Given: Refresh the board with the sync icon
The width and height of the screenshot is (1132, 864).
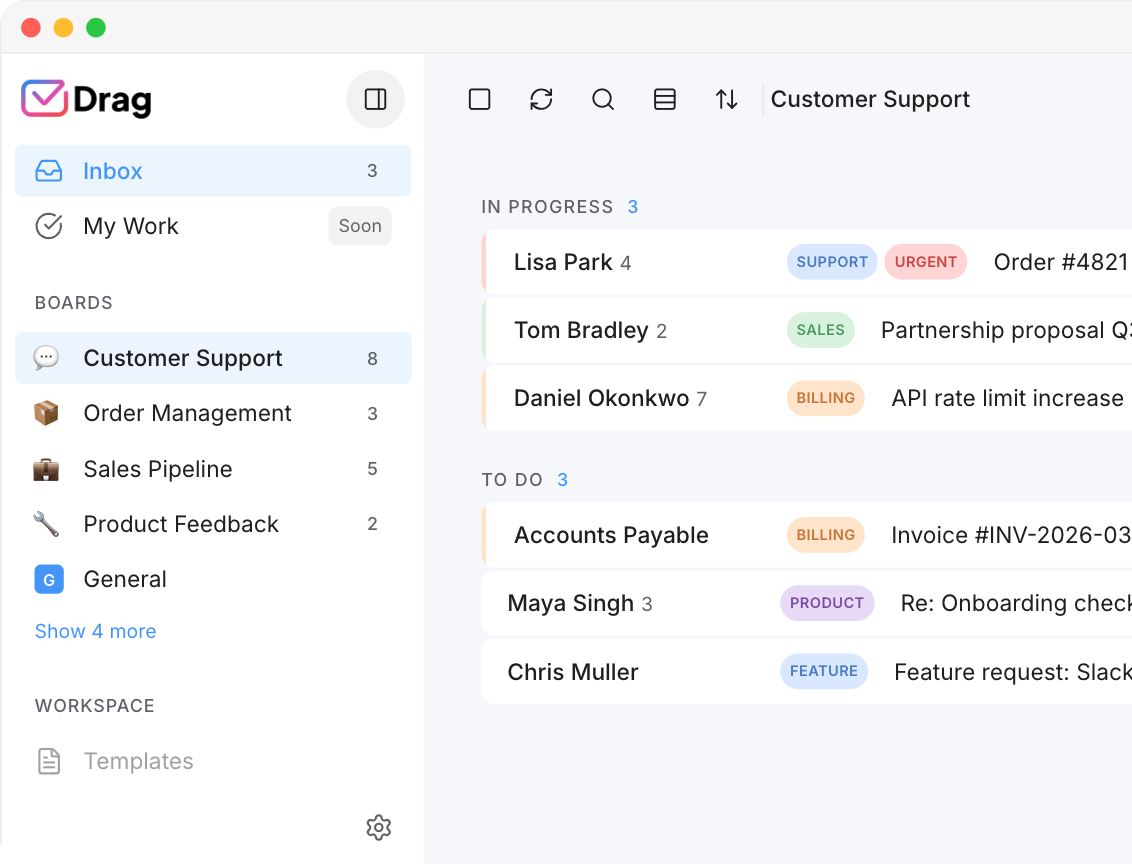Looking at the screenshot, I should [x=541, y=99].
